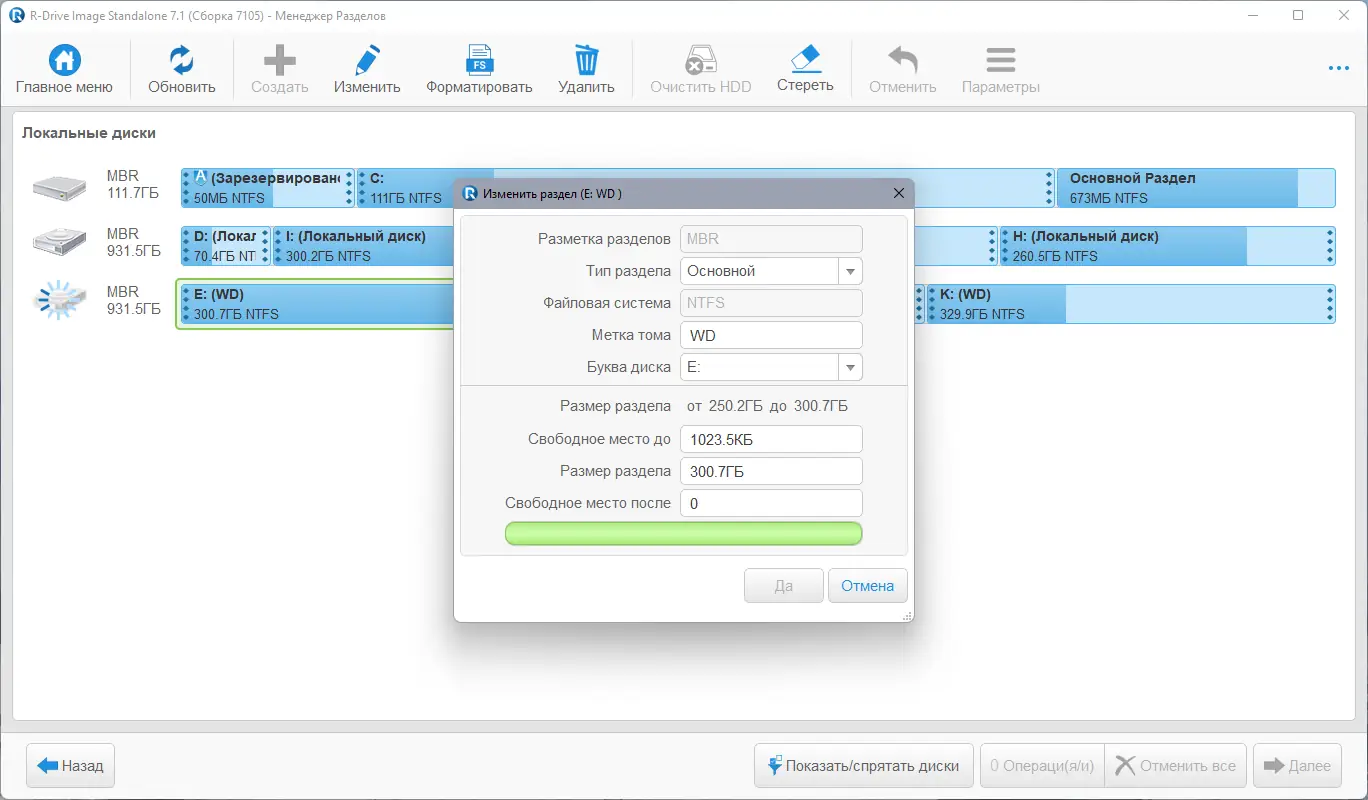
Task: Click the Размер раздела input field
Action: pyautogui.click(x=771, y=471)
